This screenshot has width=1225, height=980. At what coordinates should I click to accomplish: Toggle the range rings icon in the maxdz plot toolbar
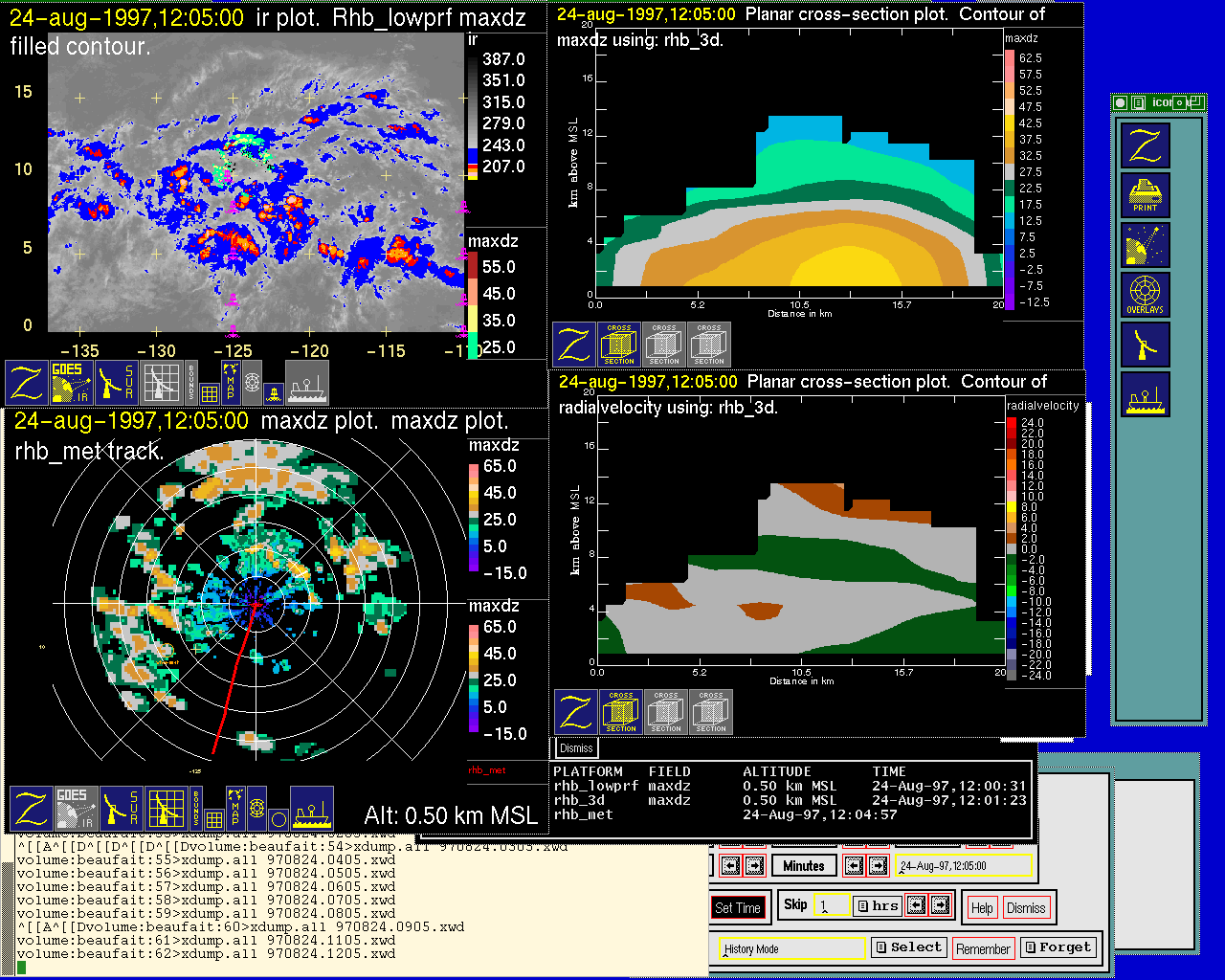(256, 808)
